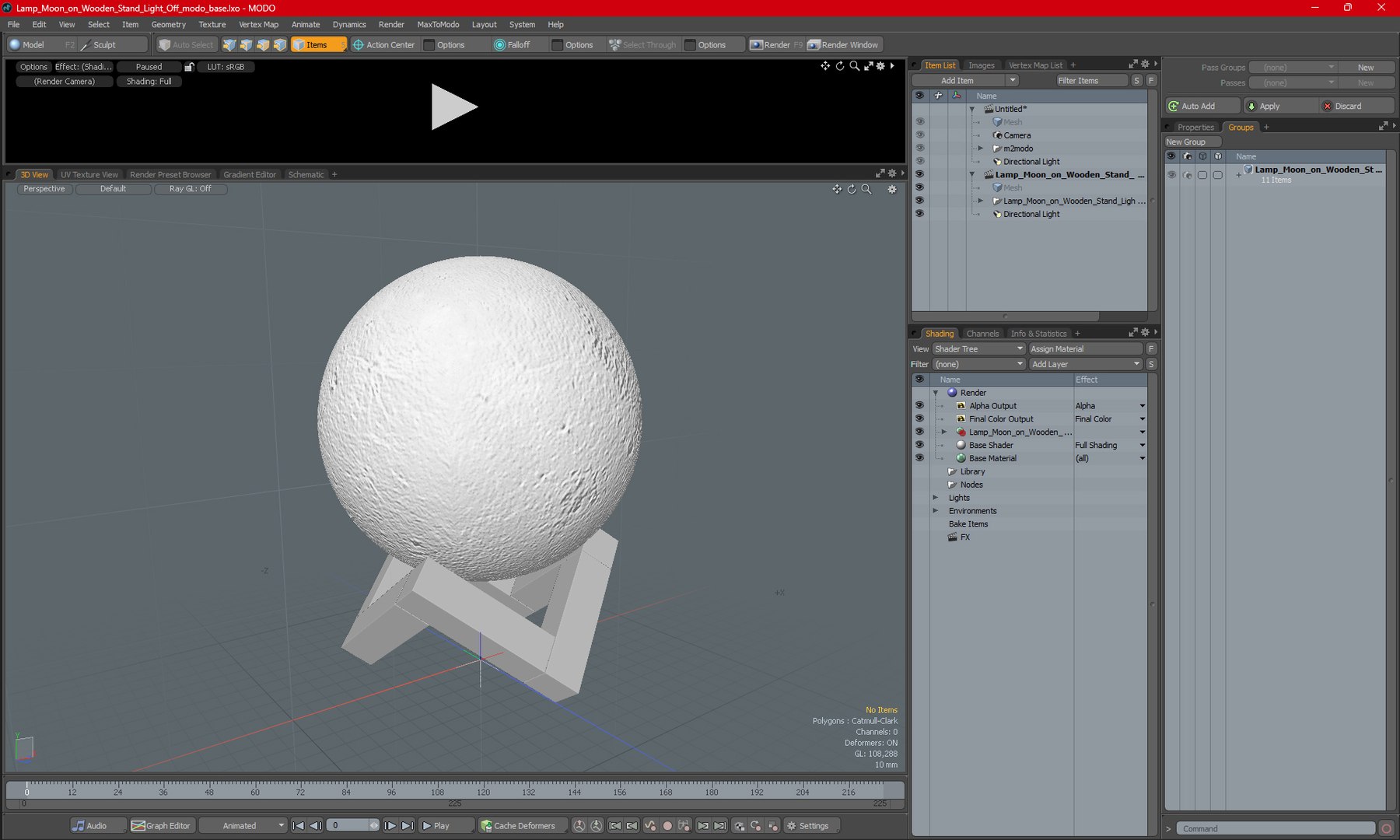Open the Geometry menu
The width and height of the screenshot is (1400, 840).
[168, 24]
